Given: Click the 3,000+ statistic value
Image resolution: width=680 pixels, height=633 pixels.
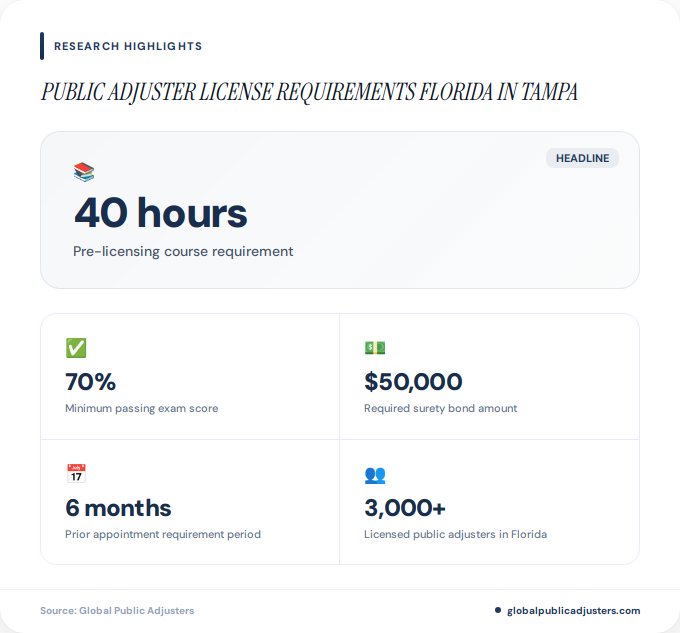Looking at the screenshot, I should 405,508.
